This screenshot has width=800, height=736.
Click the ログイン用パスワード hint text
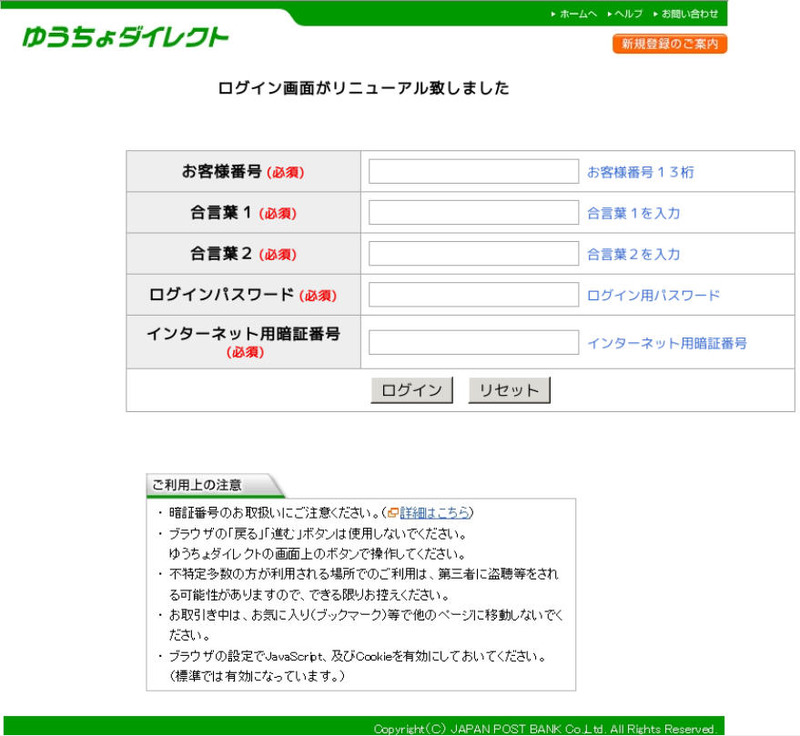click(x=653, y=295)
